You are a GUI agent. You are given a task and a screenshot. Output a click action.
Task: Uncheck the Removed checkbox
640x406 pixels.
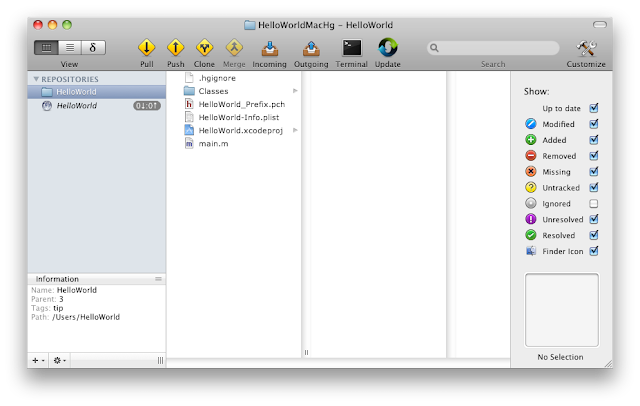[594, 156]
